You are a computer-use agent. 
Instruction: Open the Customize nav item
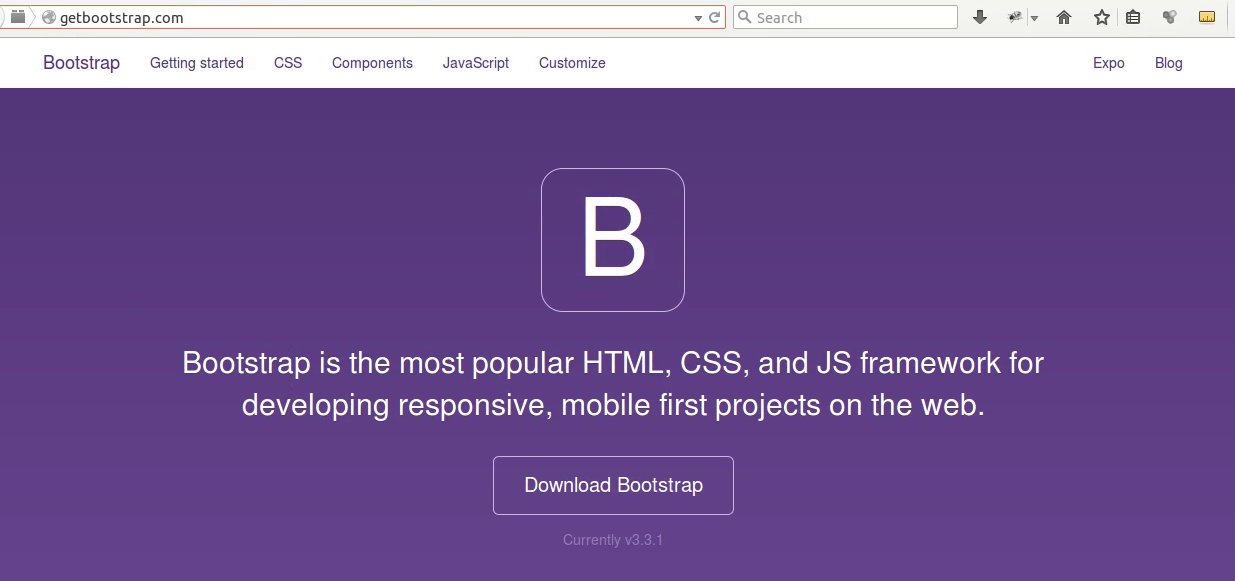tap(572, 63)
